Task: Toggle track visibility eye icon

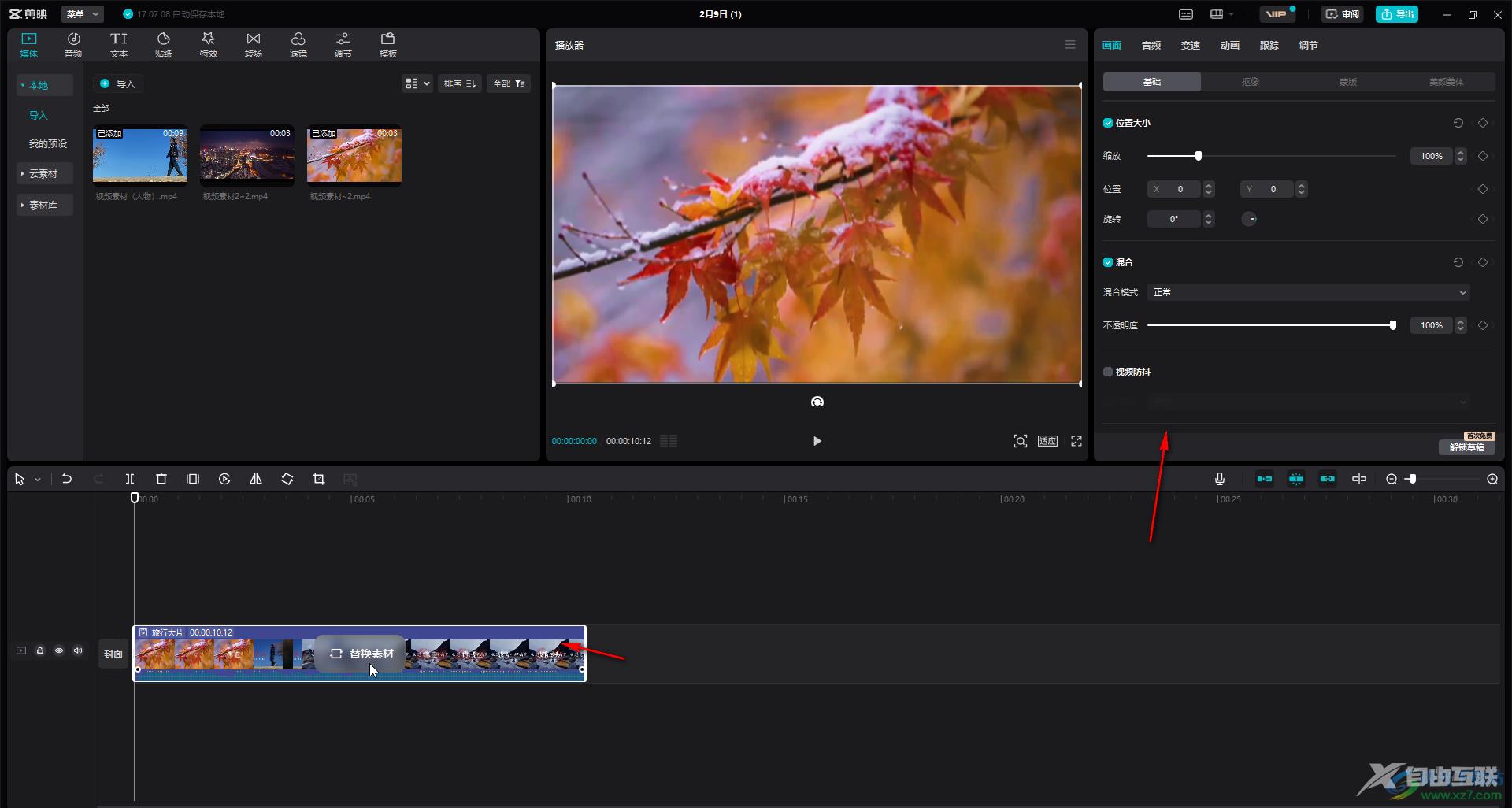Action: pyautogui.click(x=59, y=650)
